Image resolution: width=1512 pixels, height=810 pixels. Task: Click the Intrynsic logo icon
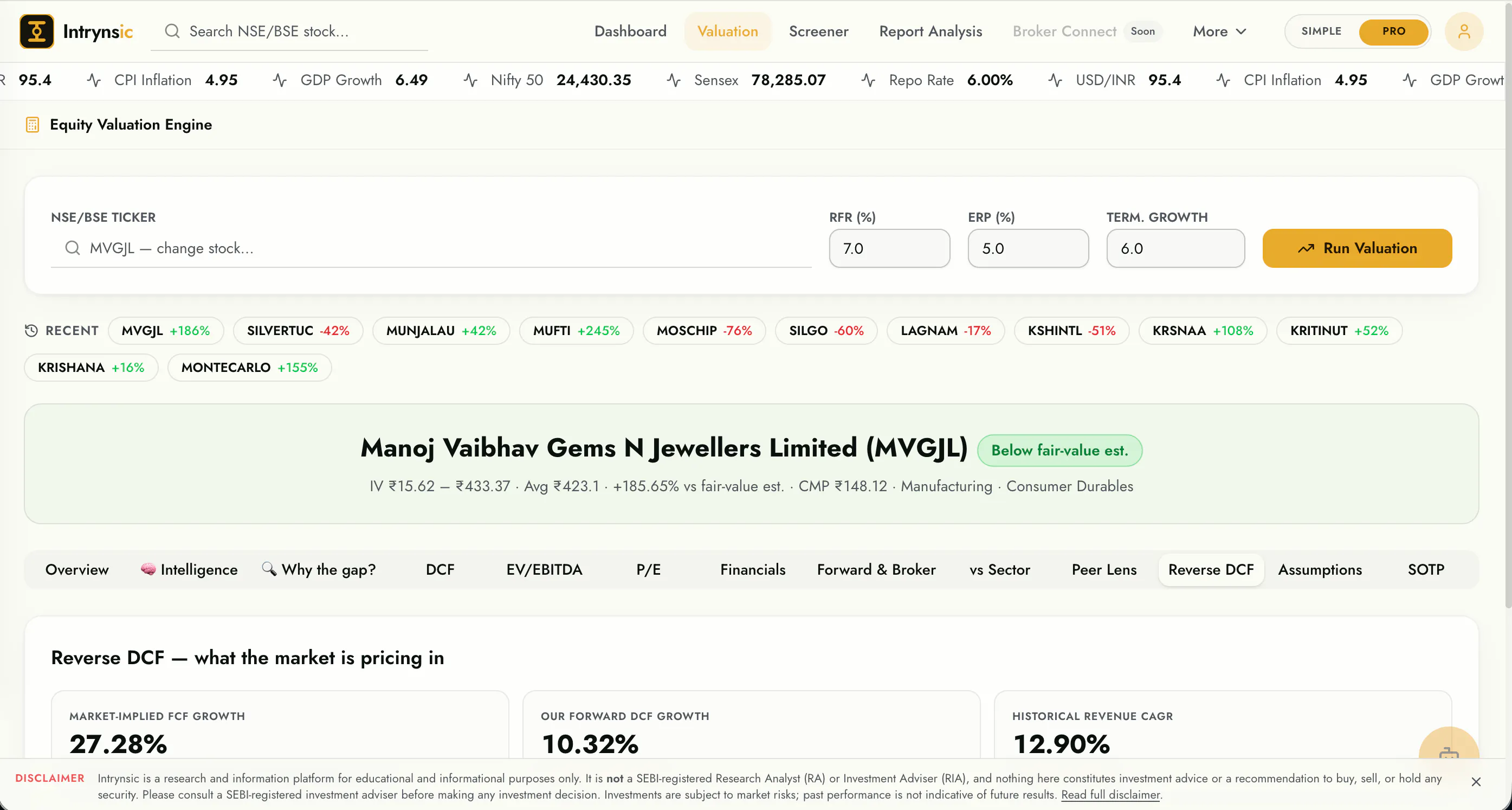[36, 31]
